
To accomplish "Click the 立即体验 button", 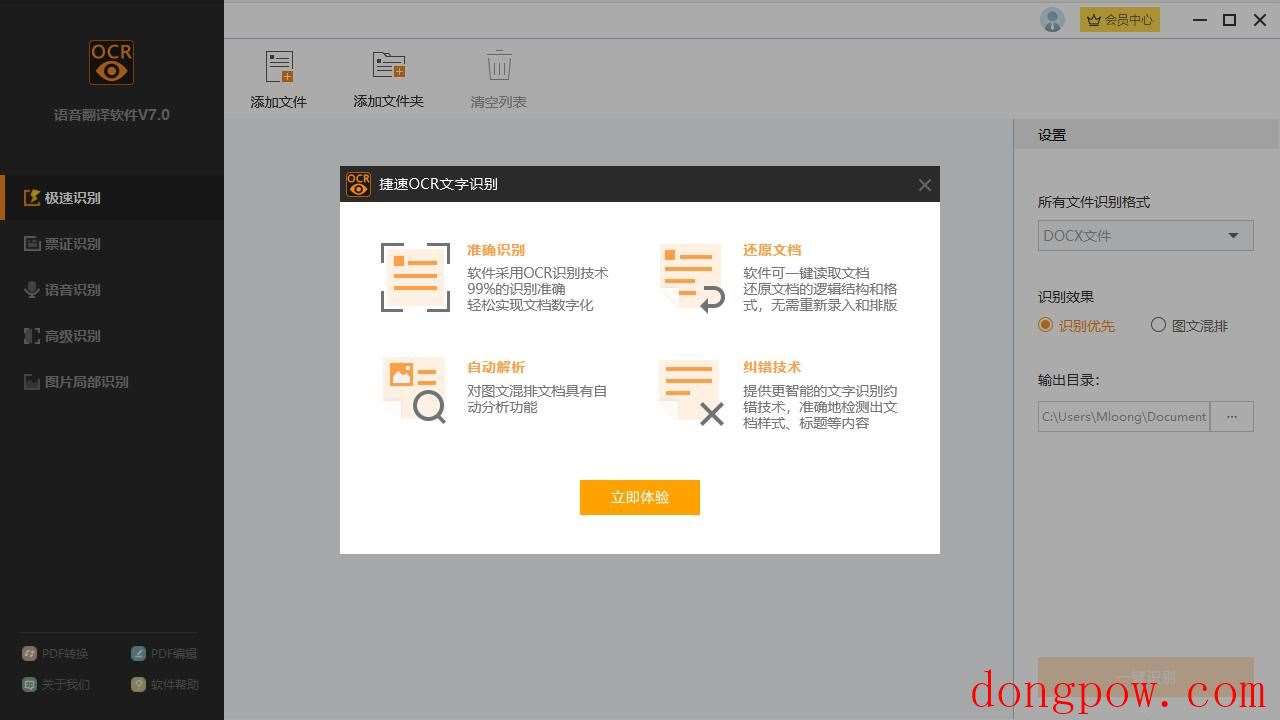I will pyautogui.click(x=640, y=497).
